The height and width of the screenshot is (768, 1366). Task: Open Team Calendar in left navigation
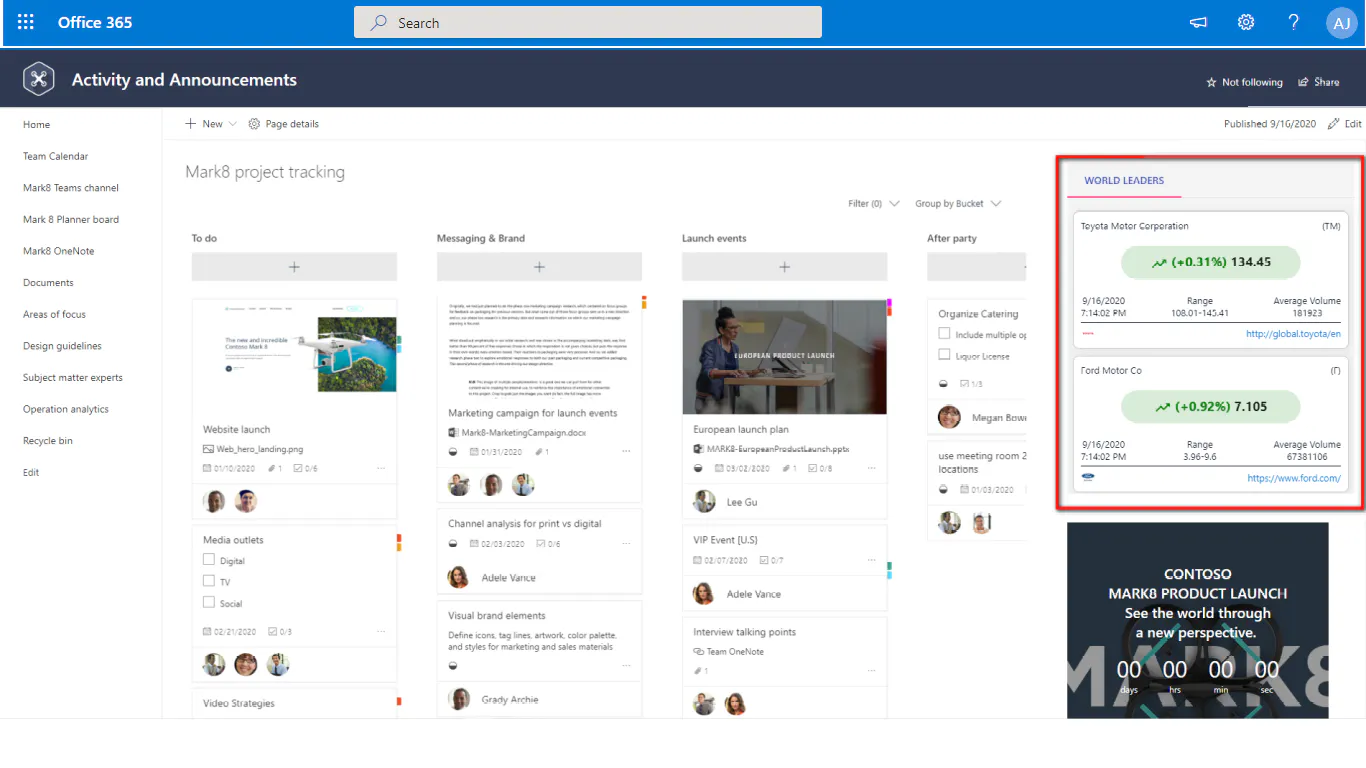(x=55, y=156)
